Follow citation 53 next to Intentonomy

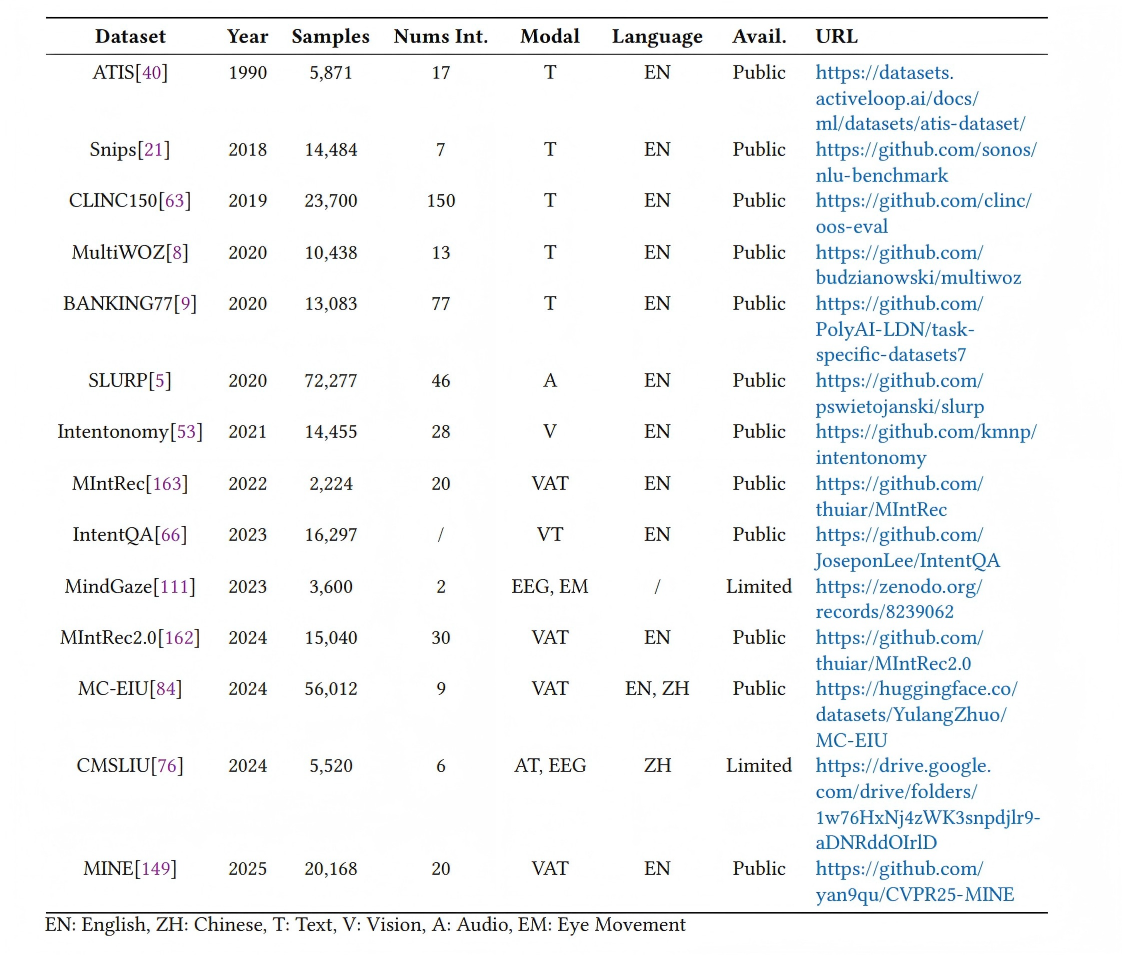coord(186,432)
